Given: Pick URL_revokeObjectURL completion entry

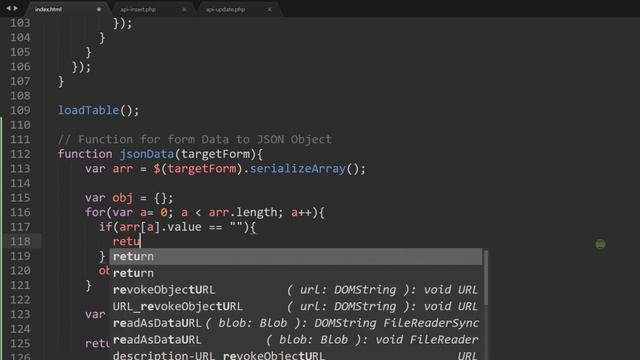Looking at the screenshot, I should [296, 307].
